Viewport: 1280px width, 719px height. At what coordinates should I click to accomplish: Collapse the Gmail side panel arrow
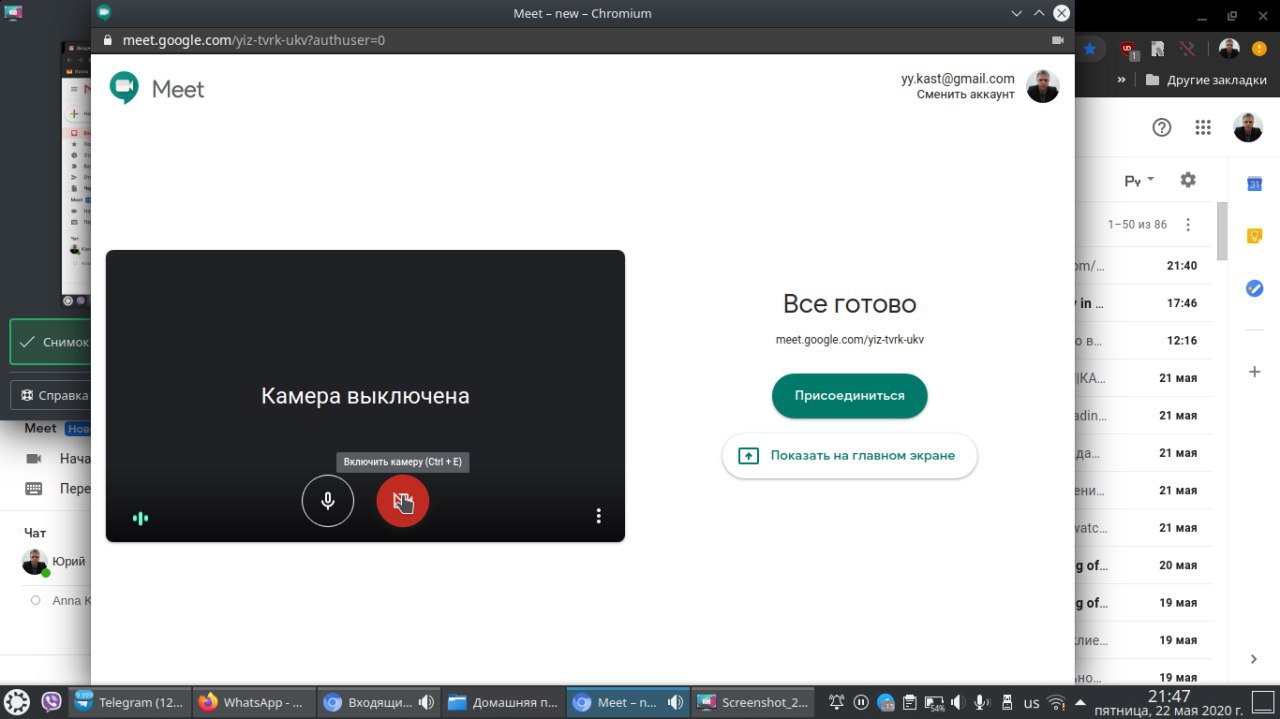1254,659
